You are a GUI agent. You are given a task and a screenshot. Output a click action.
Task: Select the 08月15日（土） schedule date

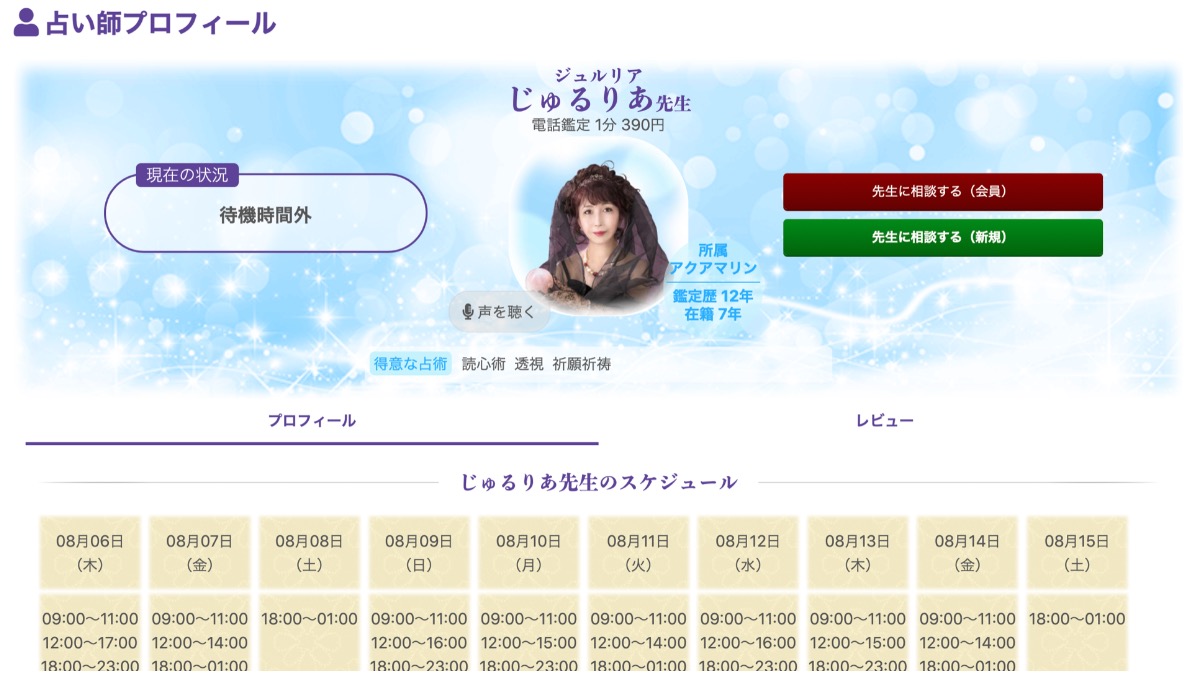(x=1077, y=552)
